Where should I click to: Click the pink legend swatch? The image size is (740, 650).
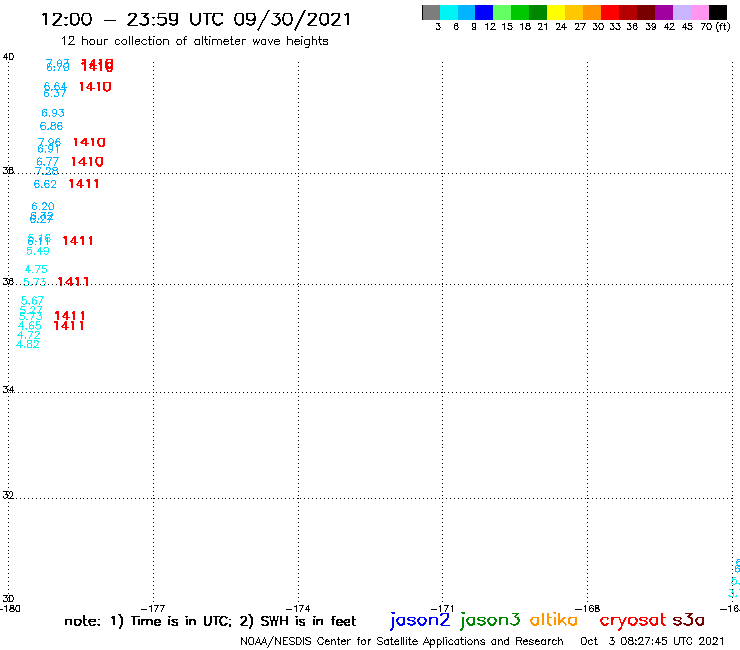coord(699,12)
